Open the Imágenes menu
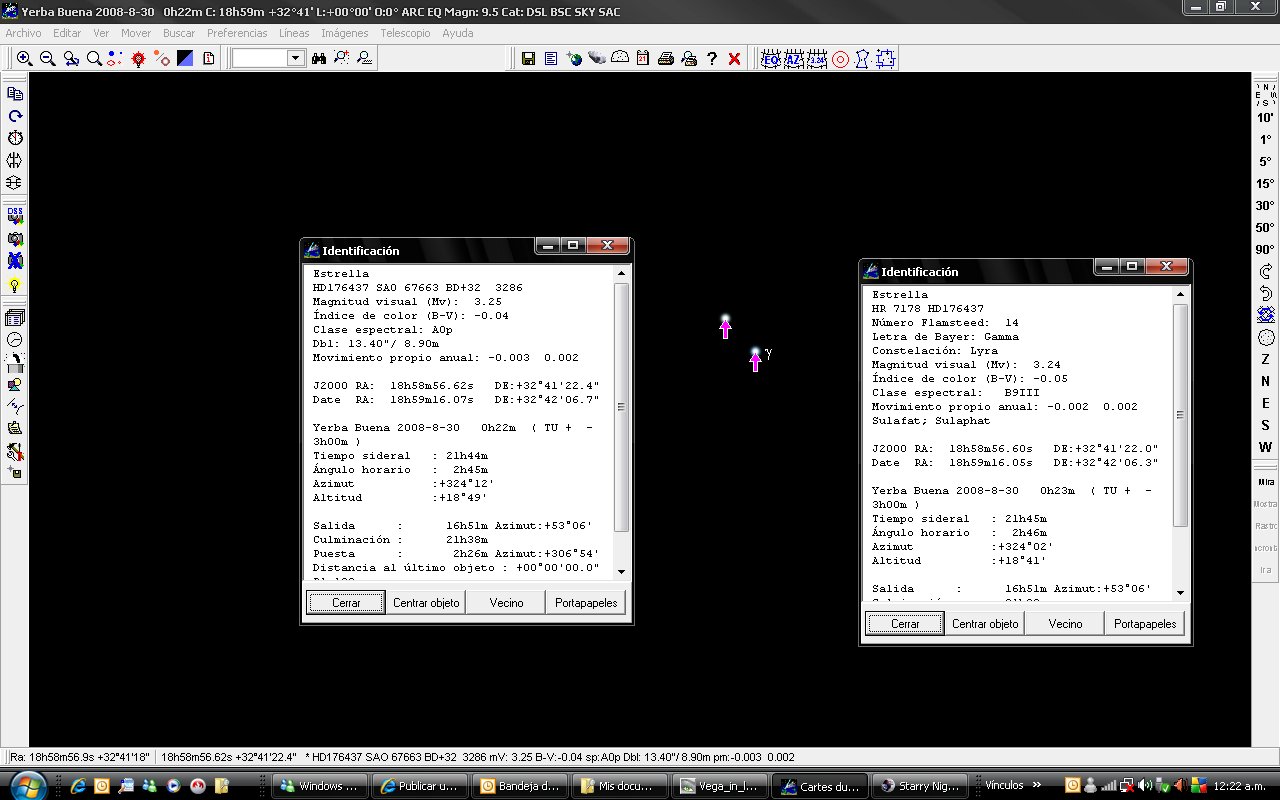The width and height of the screenshot is (1280, 800). click(344, 33)
